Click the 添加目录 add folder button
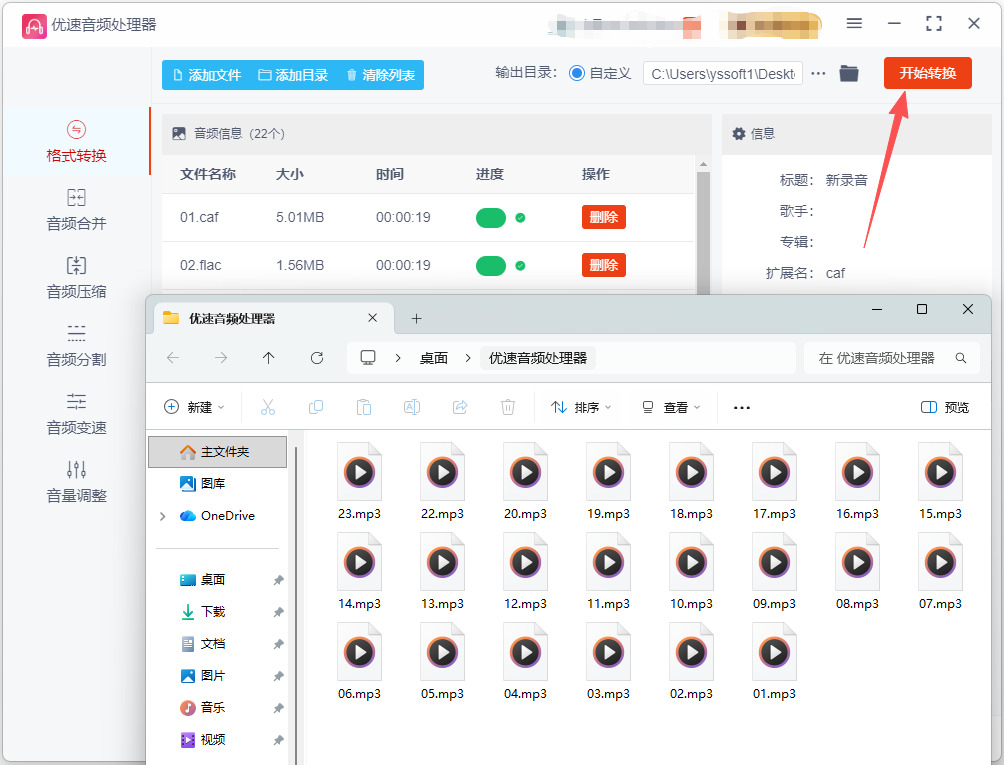The image size is (1004, 765). (x=293, y=75)
